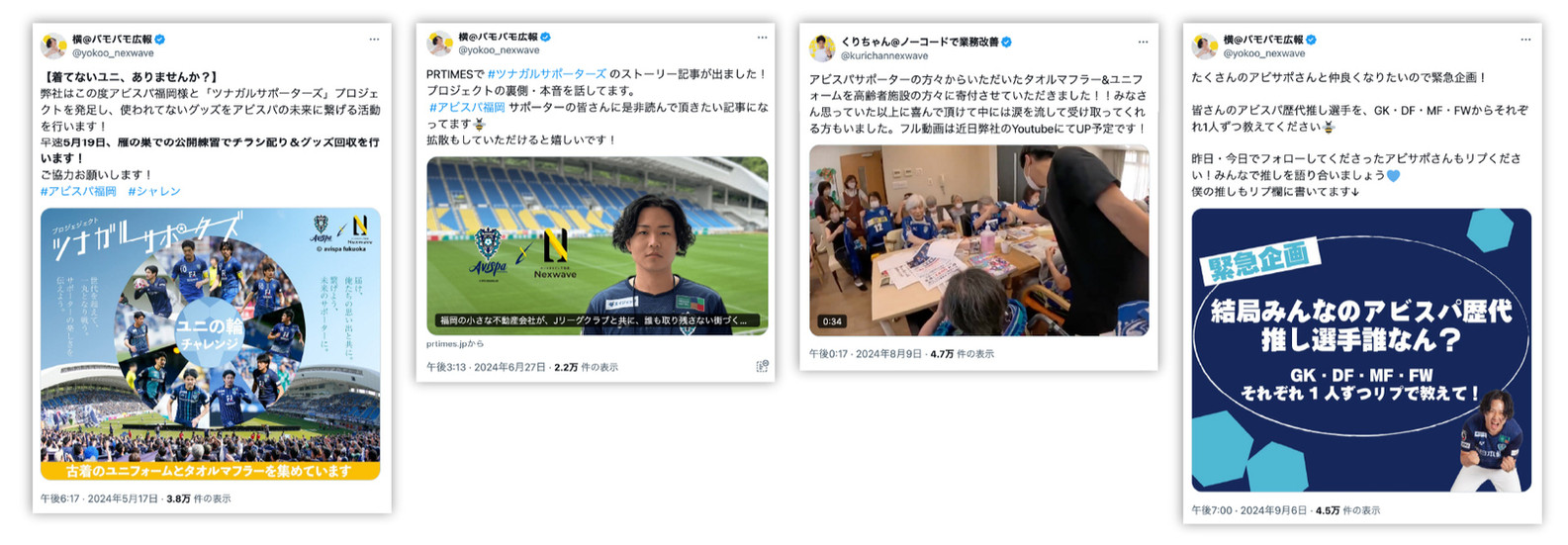Open @kurichannexwave profile handle

(x=884, y=55)
